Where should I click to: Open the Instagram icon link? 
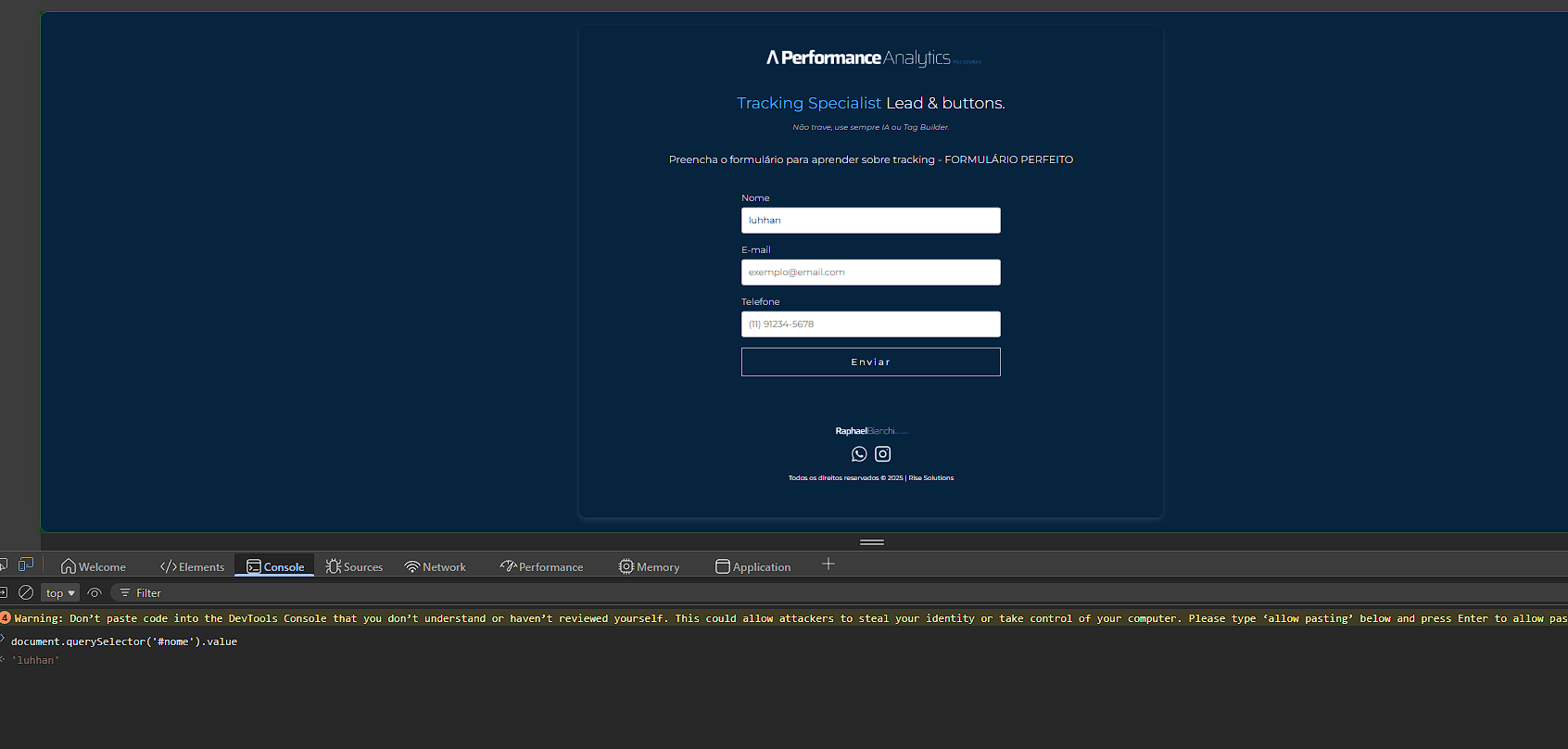pos(883,454)
